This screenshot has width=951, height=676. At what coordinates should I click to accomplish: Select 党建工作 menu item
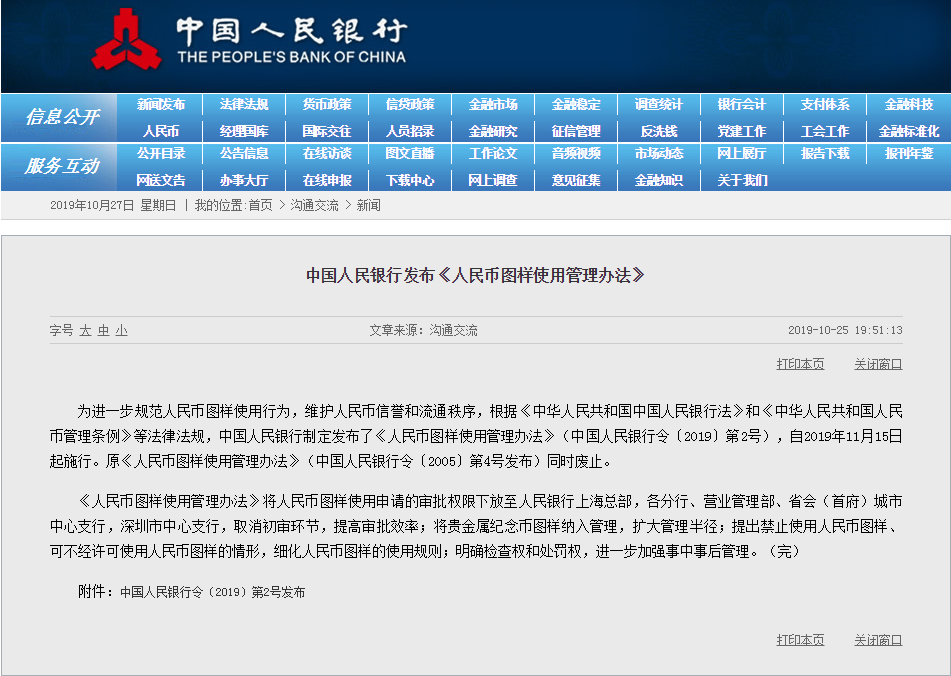(x=742, y=131)
